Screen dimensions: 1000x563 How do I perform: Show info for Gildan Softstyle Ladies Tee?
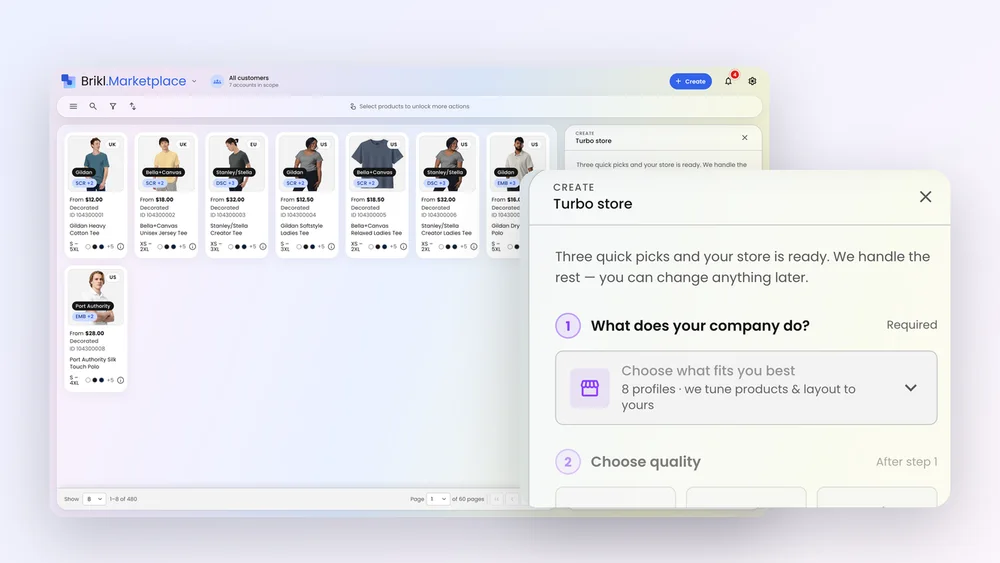point(332,247)
